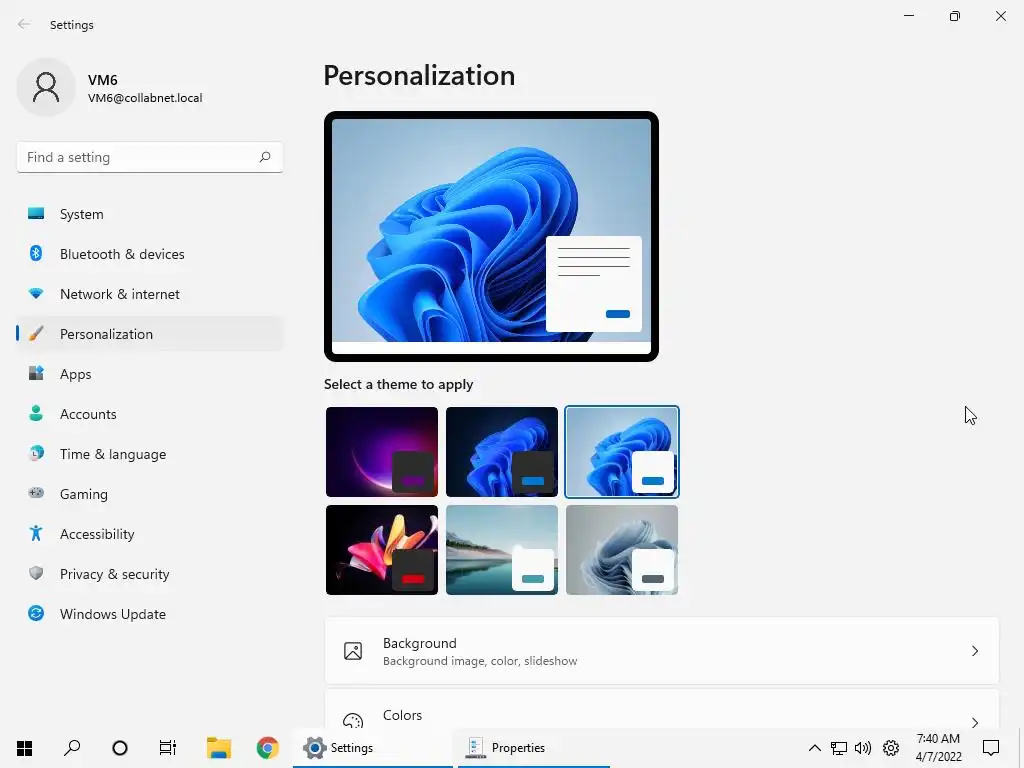Screen dimensions: 1024x768
Task: Go to Gaming settings
Action: click(150, 494)
